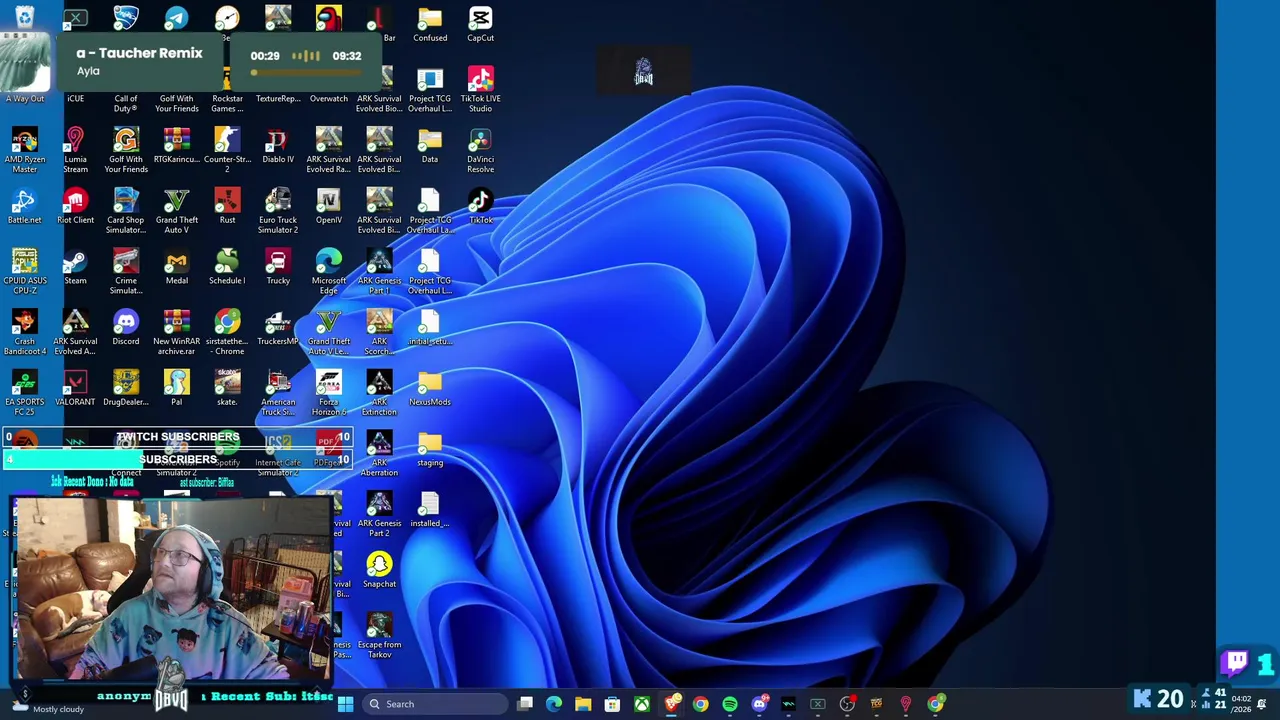Open Discord from the taskbar
This screenshot has width=1280, height=720.
point(759,704)
